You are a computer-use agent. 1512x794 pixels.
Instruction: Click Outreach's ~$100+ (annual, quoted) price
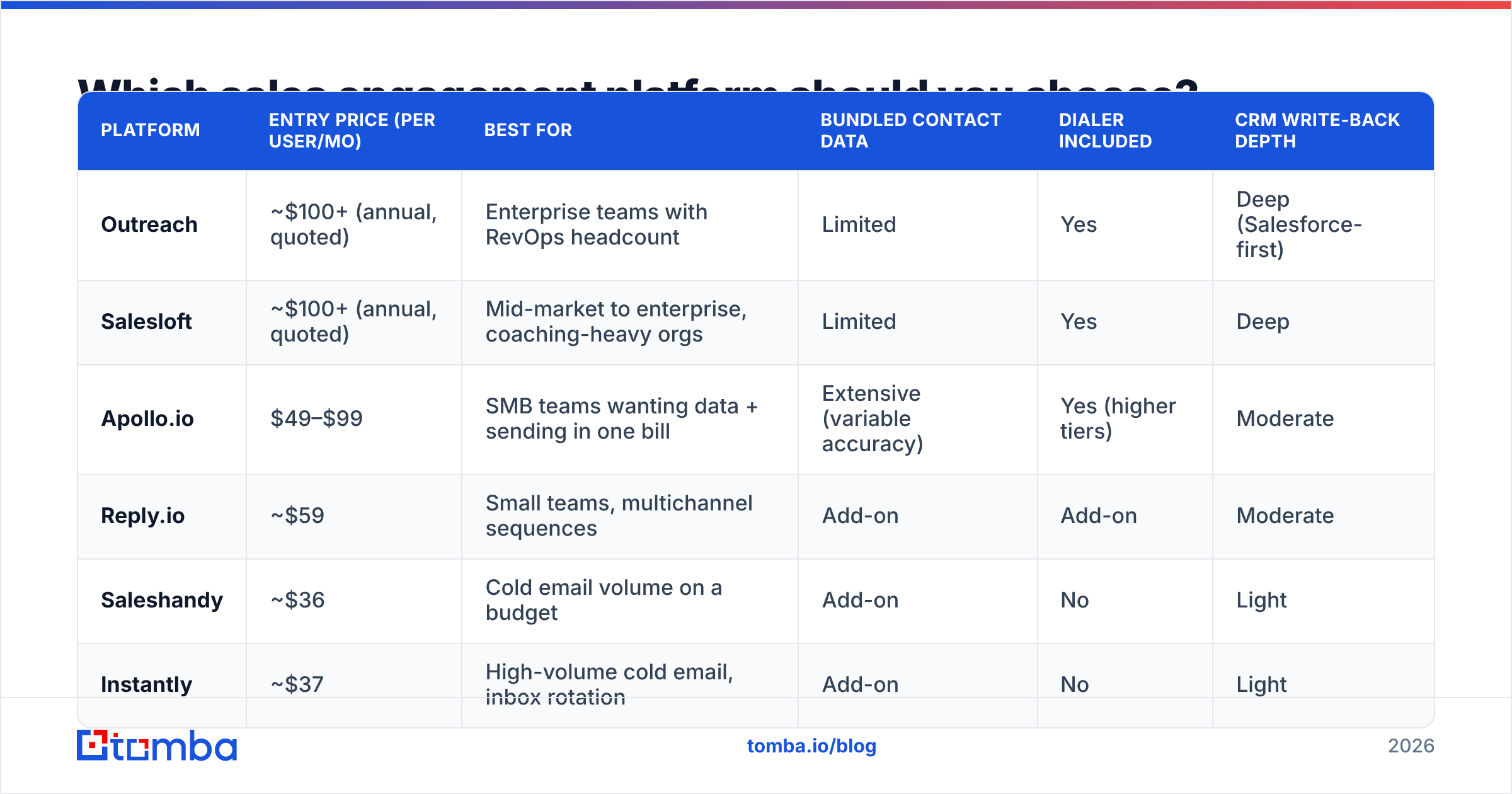point(353,224)
